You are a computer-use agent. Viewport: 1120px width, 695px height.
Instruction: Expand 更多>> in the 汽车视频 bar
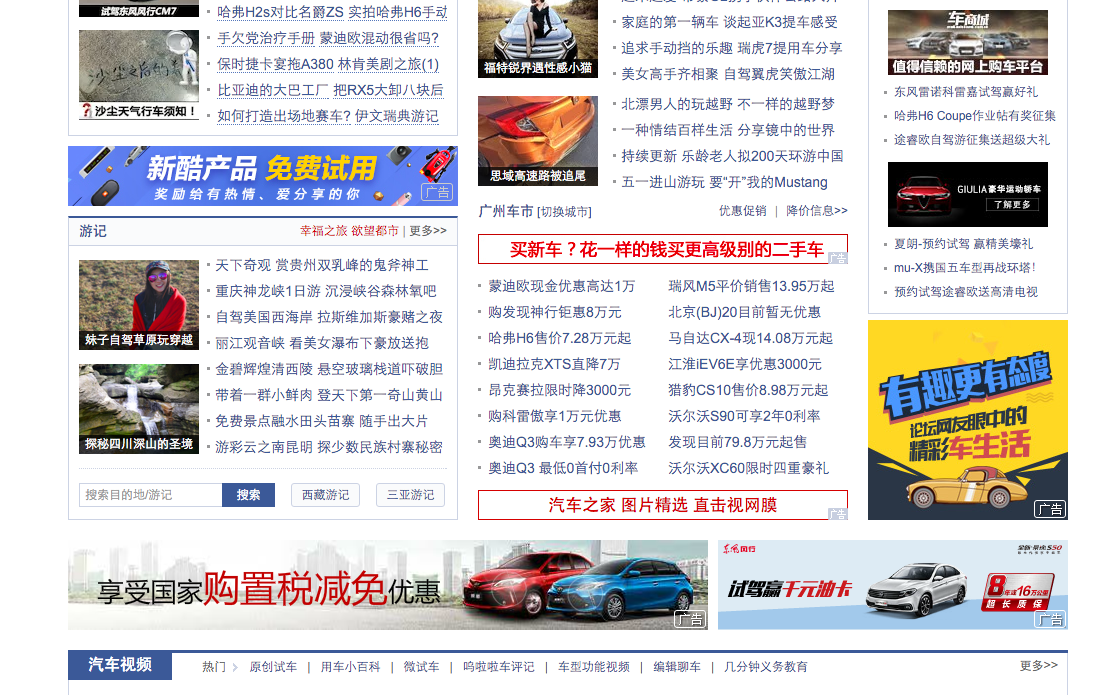[1038, 666]
